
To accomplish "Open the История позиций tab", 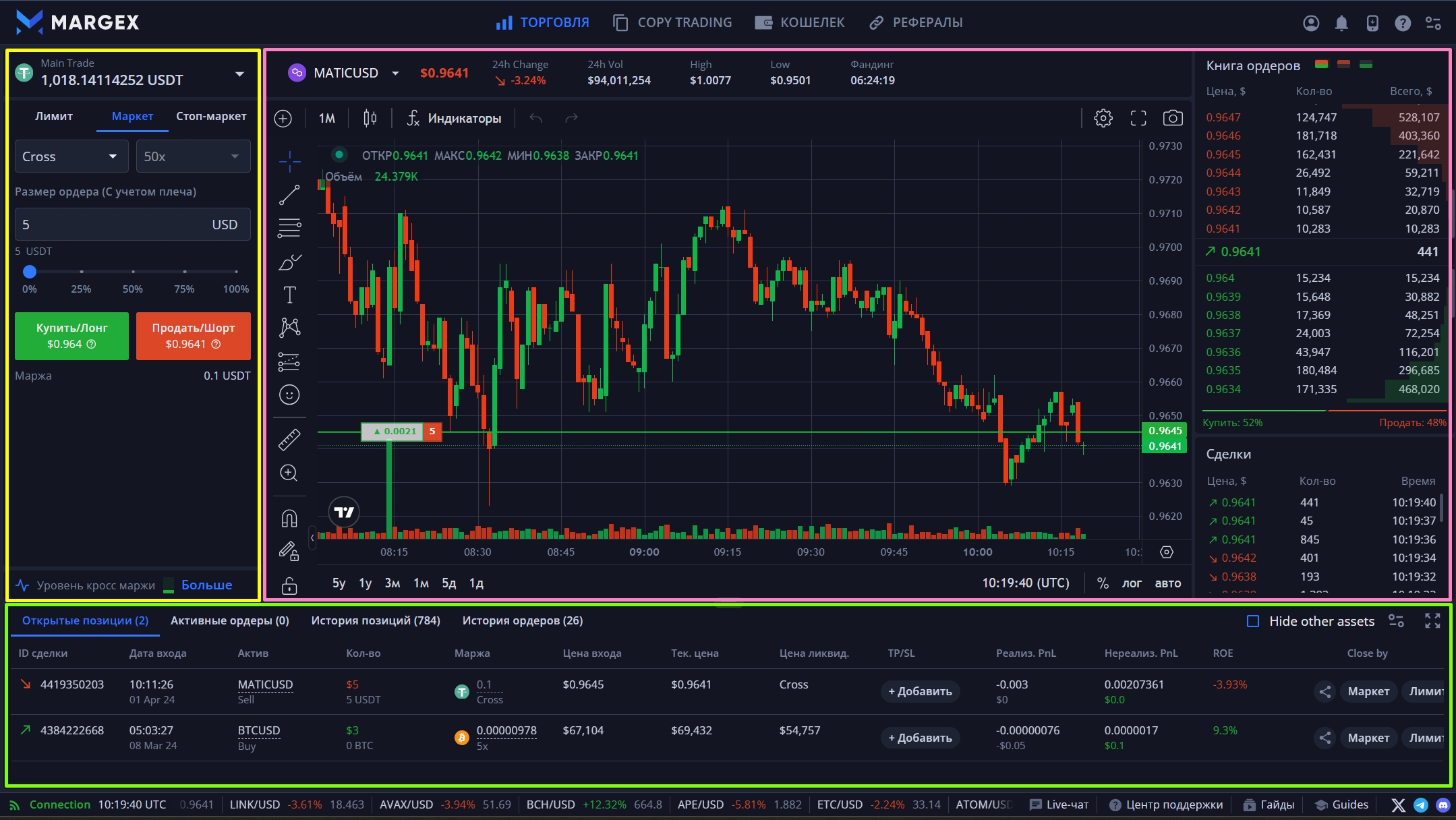I will click(375, 620).
